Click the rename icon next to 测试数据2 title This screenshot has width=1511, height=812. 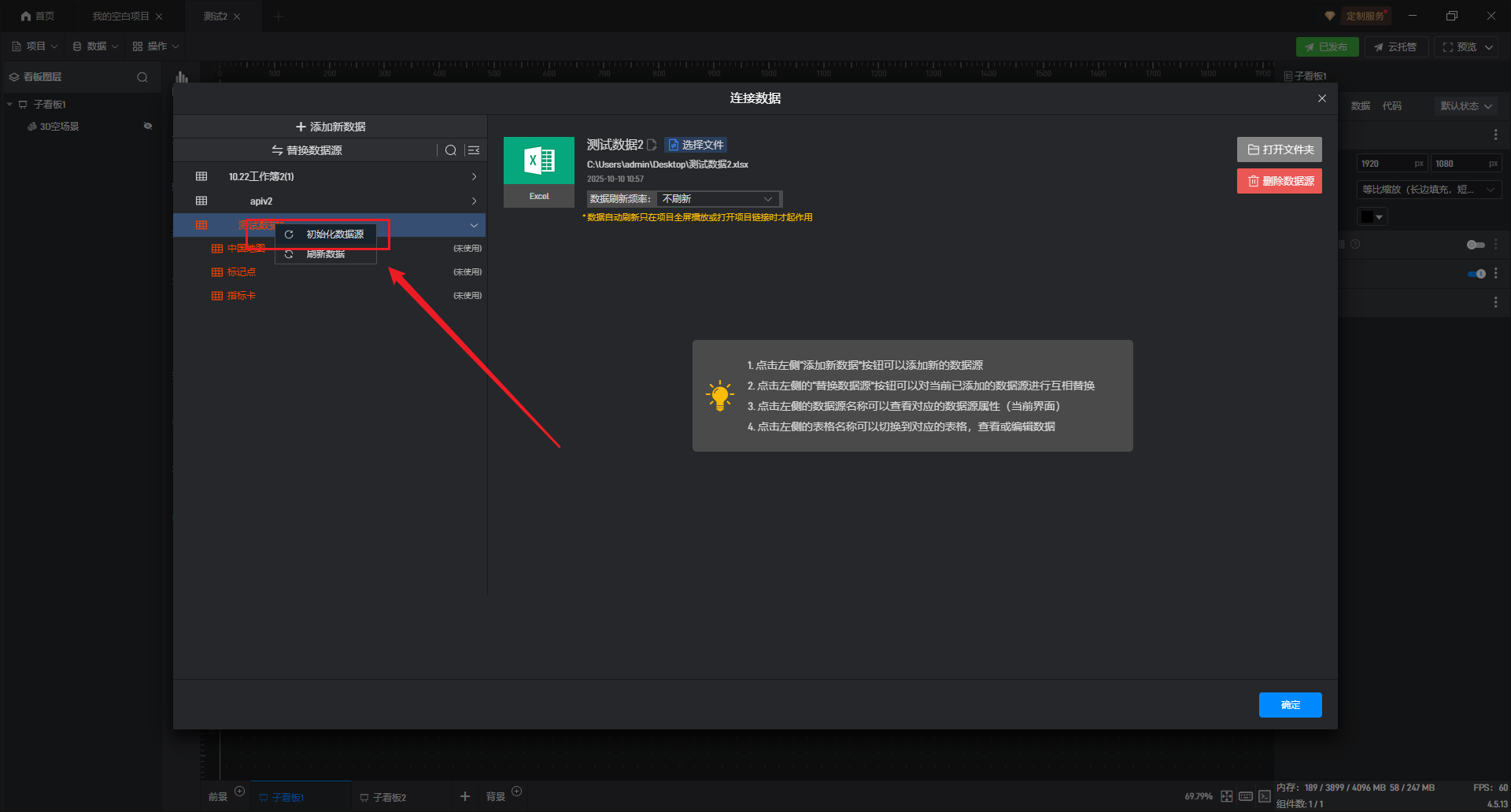(x=652, y=145)
